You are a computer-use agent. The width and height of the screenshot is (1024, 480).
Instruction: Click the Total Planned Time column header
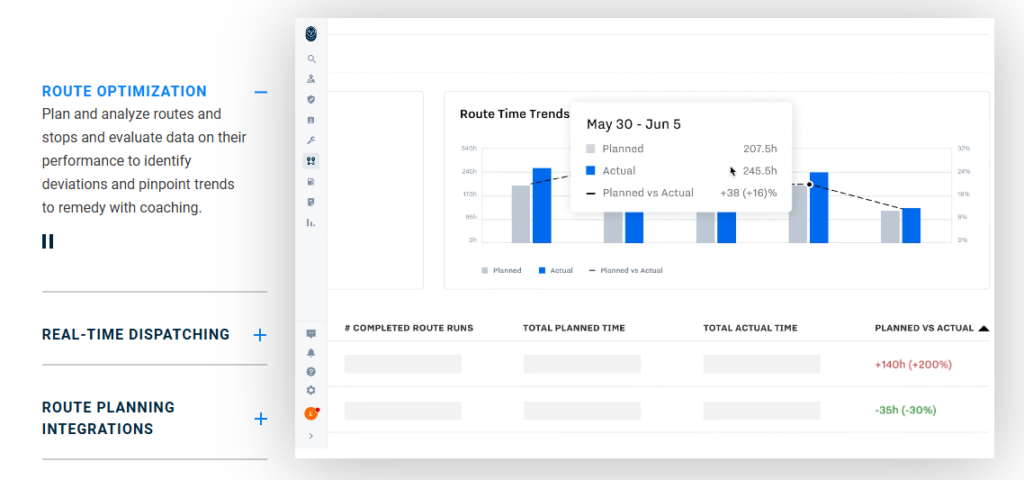574,328
